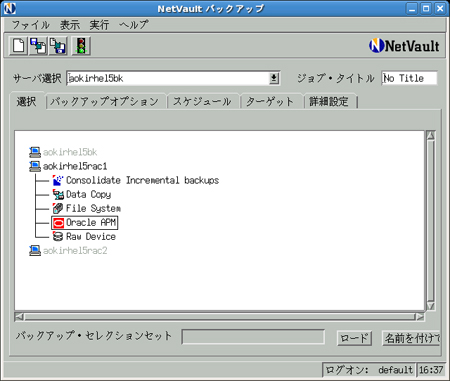Click the ジョブ・タイトル input field
The width and height of the screenshot is (450, 381).
[409, 78]
